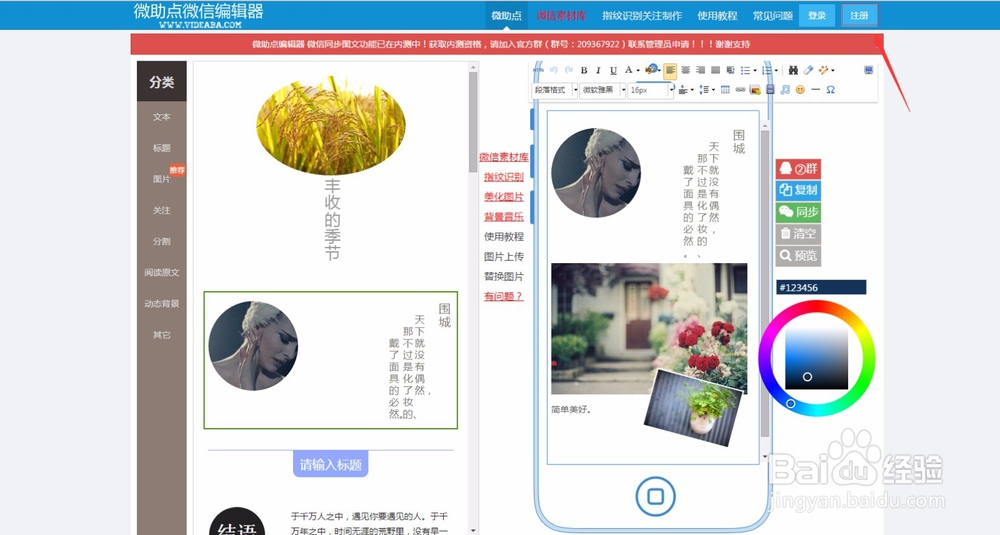Expand magic wand options arrow
This screenshot has height=535, width=1000.
point(833,71)
